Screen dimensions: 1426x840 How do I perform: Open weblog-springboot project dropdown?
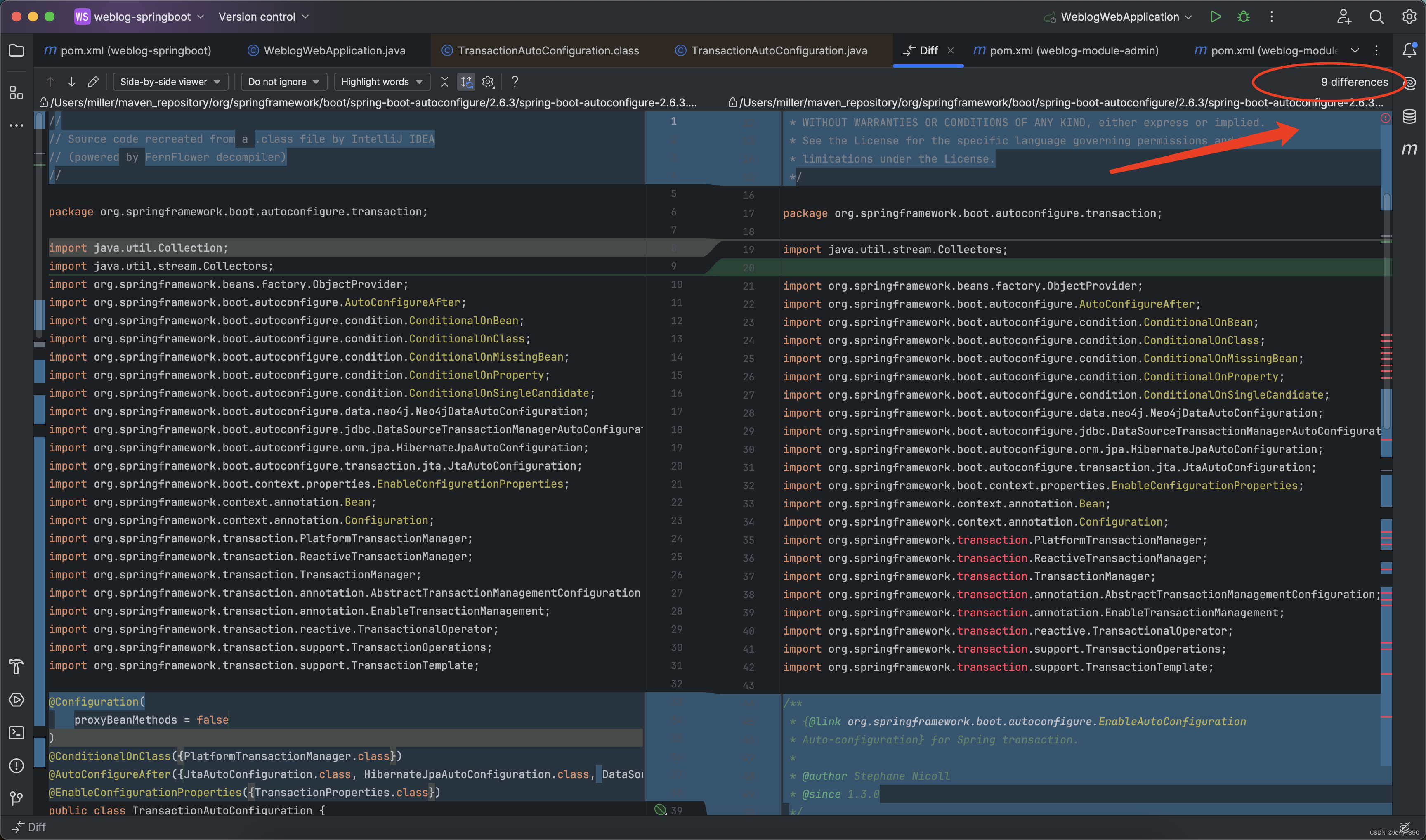pos(139,17)
